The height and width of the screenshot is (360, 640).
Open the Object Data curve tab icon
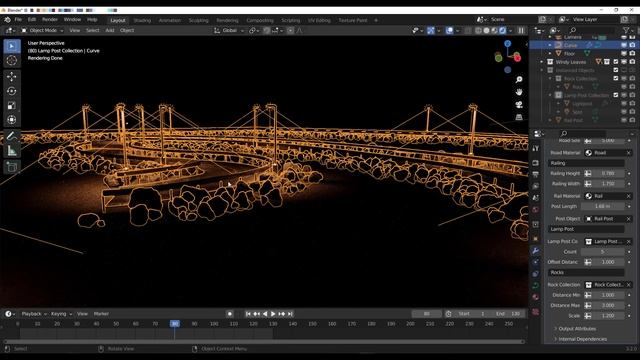point(536,285)
